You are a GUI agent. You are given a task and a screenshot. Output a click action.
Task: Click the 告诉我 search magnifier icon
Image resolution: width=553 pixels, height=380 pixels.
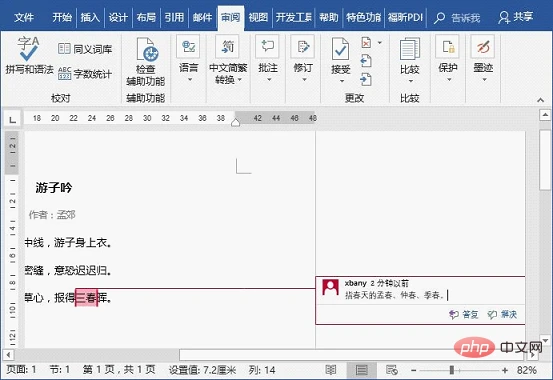coord(439,18)
